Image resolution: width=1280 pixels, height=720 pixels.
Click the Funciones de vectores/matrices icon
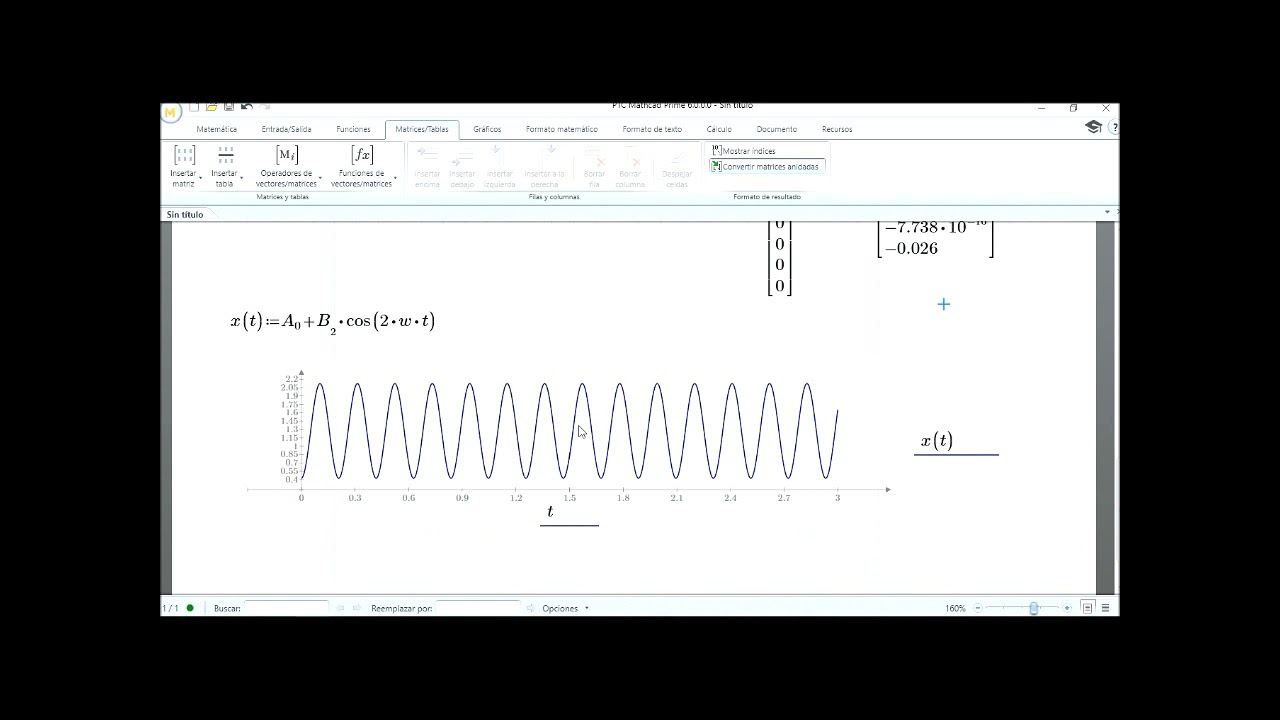tap(362, 155)
